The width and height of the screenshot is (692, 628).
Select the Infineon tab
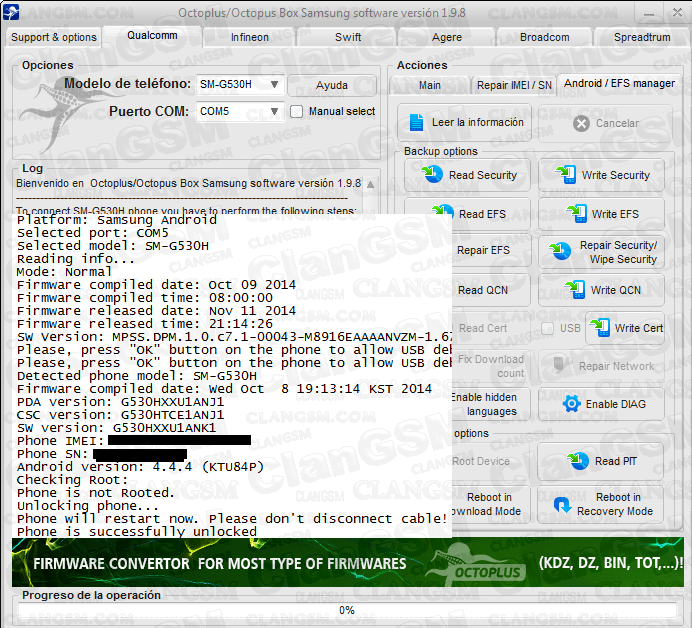pyautogui.click(x=250, y=38)
